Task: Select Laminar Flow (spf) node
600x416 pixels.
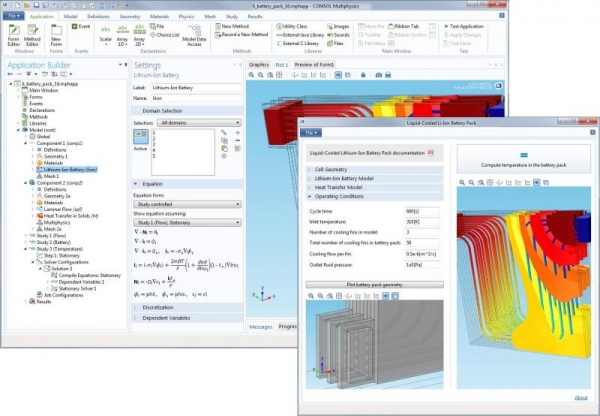Action: click(59, 209)
